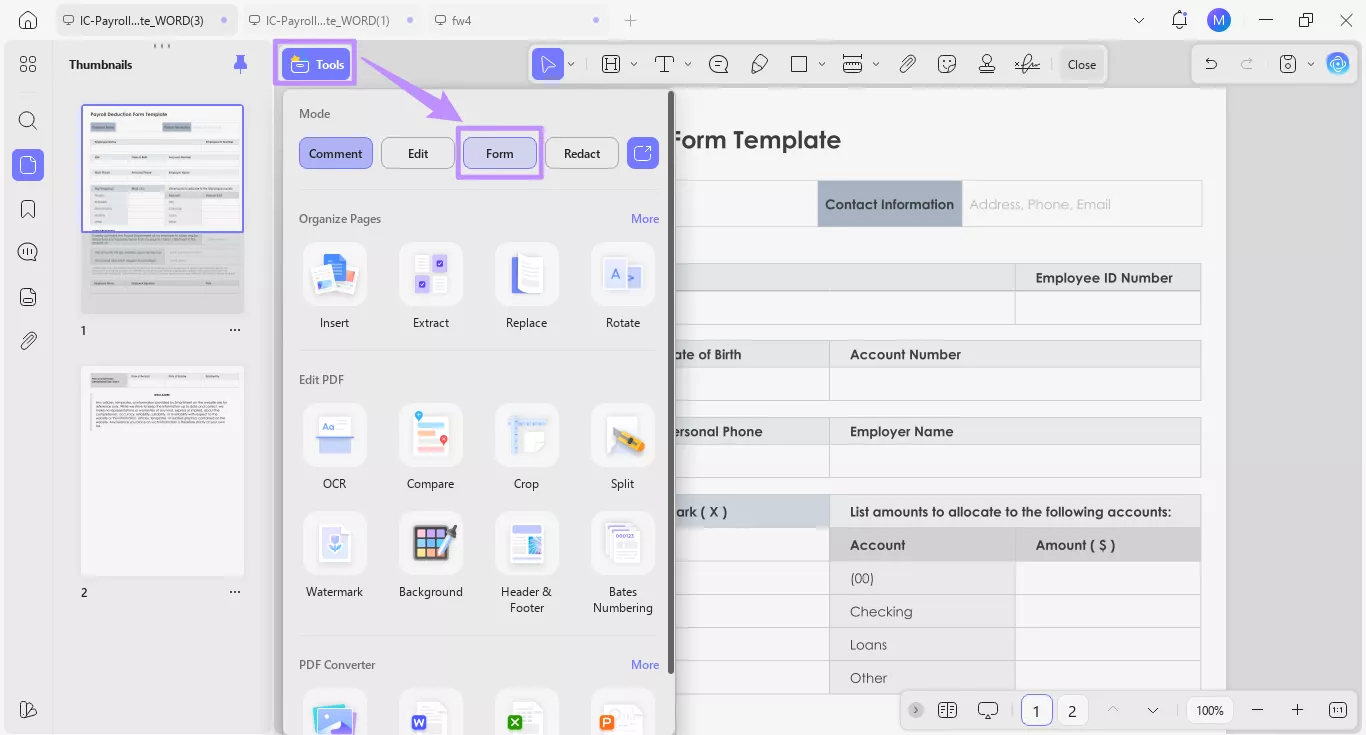
Task: Click the Signature tool
Action: (1026, 63)
